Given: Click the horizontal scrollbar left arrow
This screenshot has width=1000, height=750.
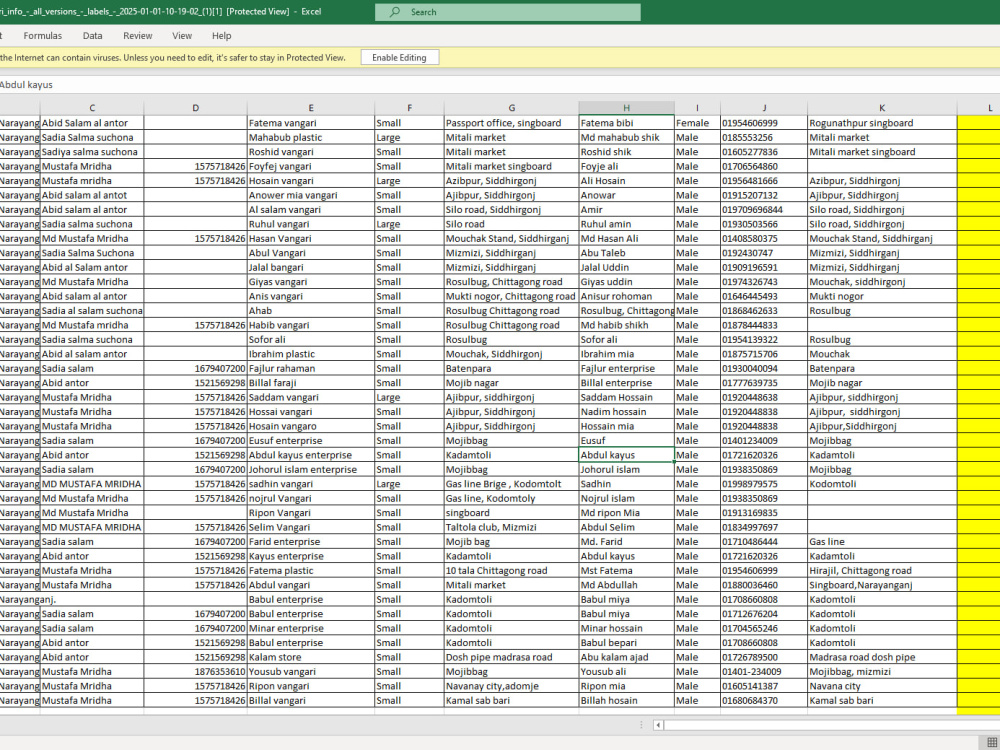Looking at the screenshot, I should (658, 724).
